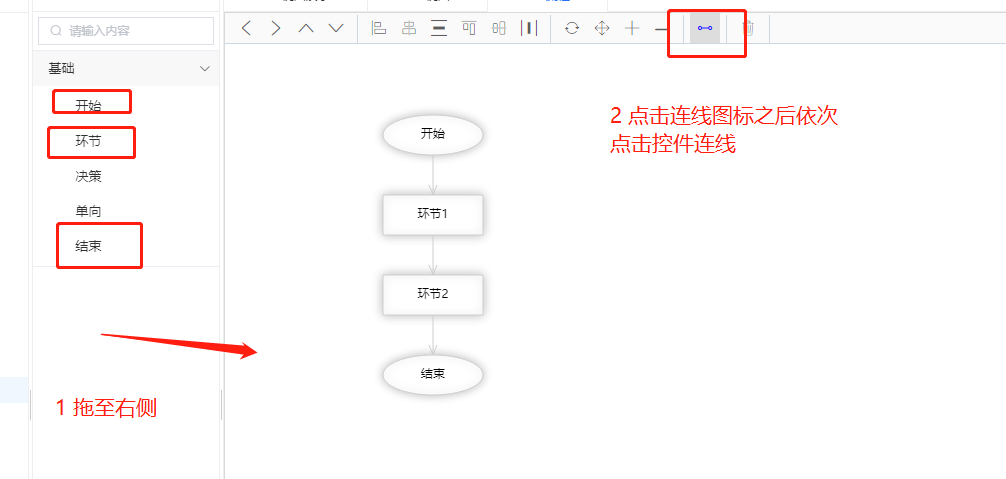Click the horizontal center align icon
Image resolution: width=1006 pixels, height=479 pixels.
[x=409, y=28]
